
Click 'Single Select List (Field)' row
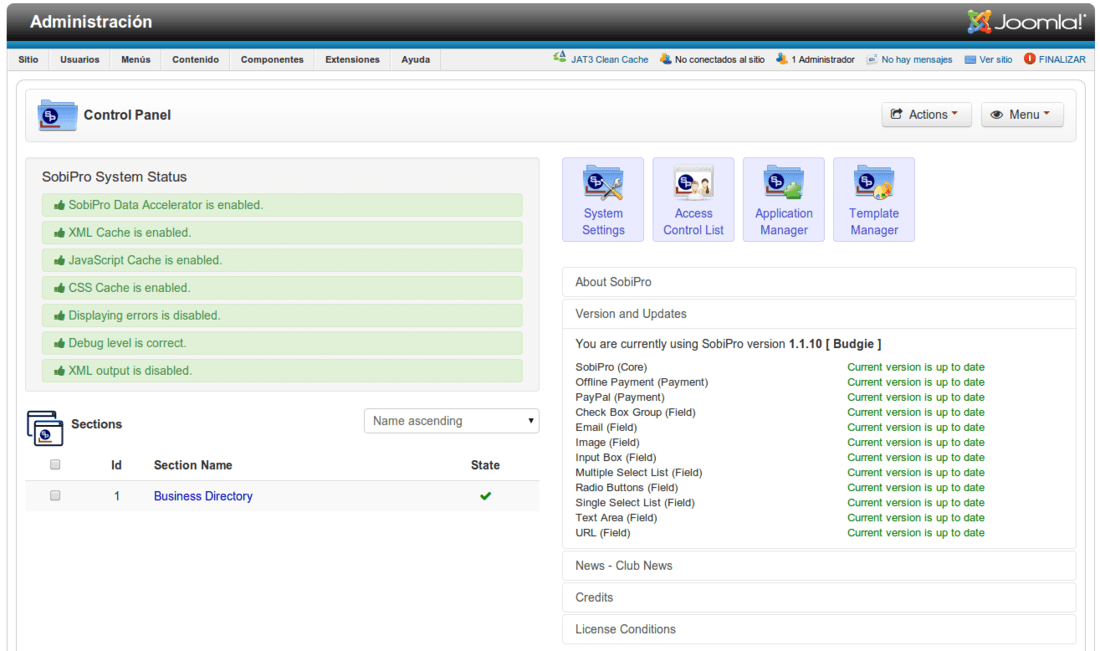(x=635, y=503)
